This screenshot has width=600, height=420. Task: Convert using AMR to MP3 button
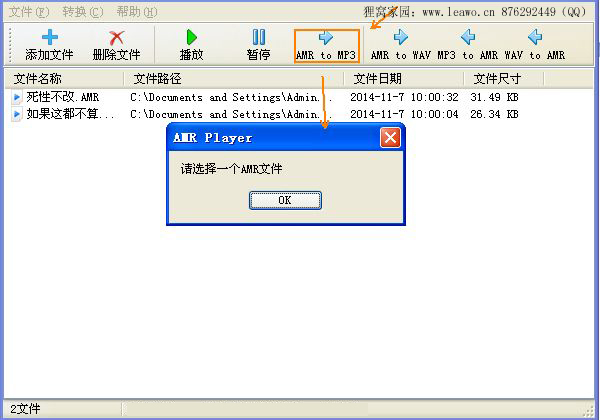click(x=326, y=46)
